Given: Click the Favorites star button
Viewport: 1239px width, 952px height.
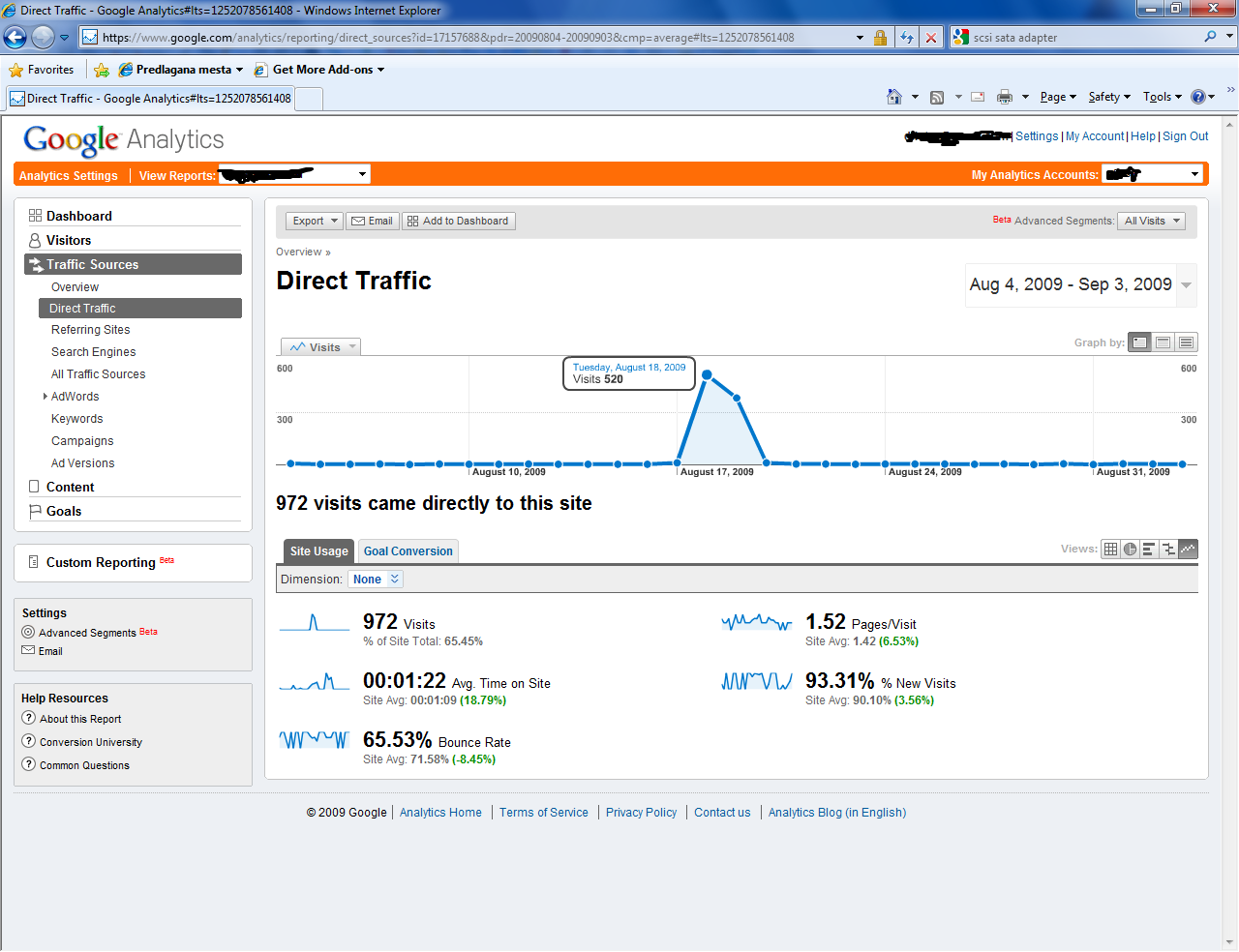Looking at the screenshot, I should click(42, 70).
